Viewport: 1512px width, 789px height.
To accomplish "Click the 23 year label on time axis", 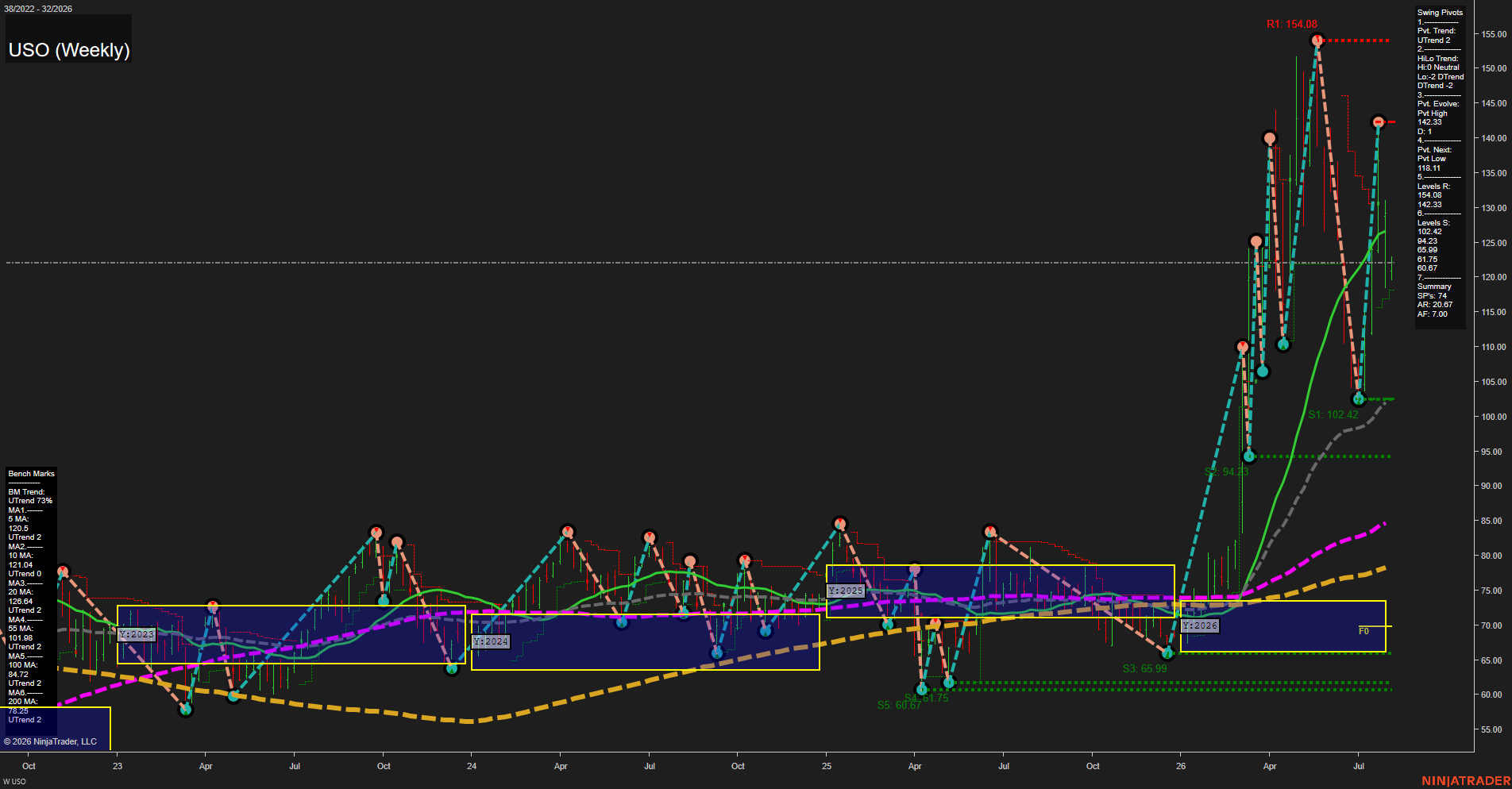I will (118, 766).
